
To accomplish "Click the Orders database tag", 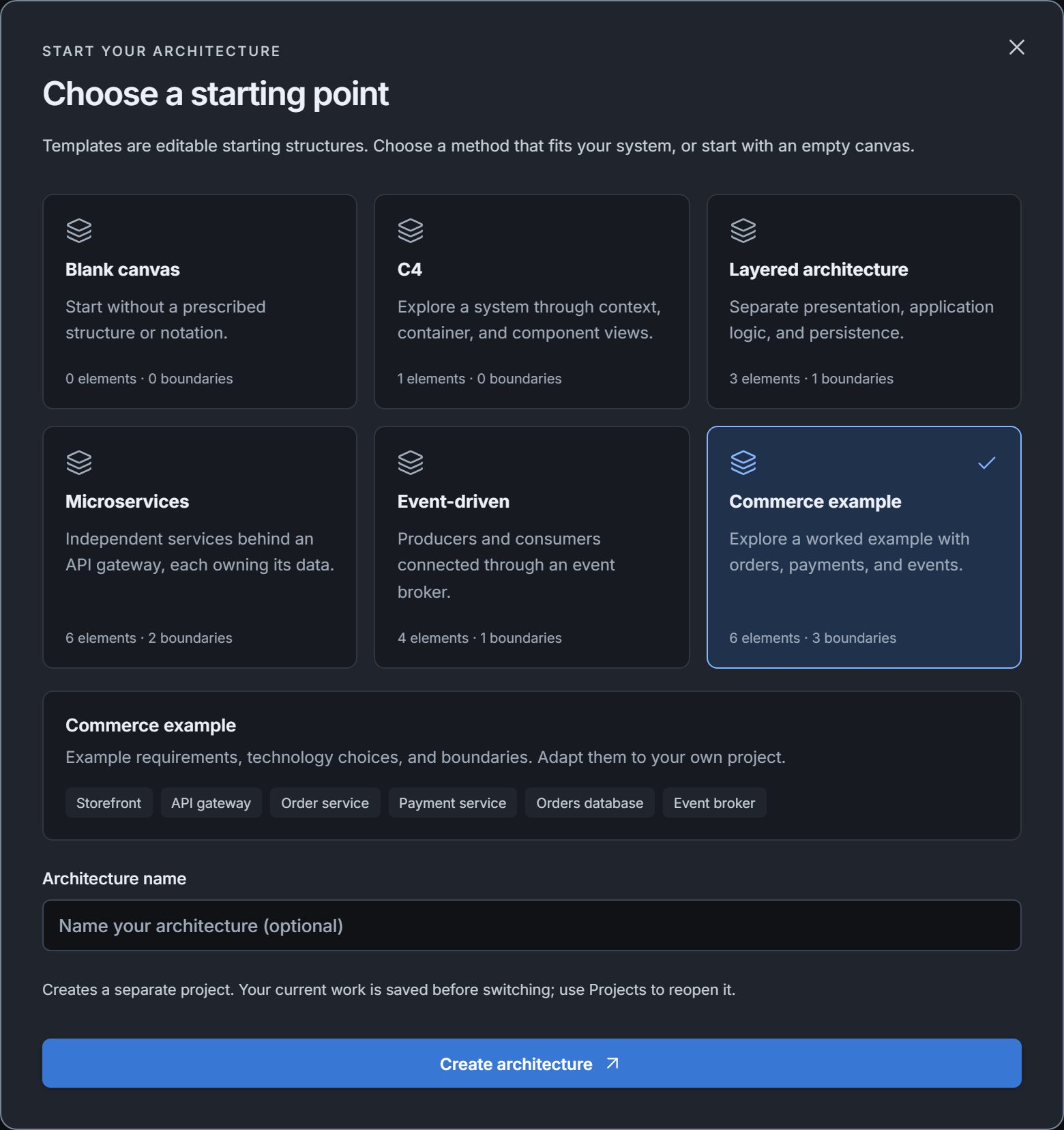I will (590, 803).
